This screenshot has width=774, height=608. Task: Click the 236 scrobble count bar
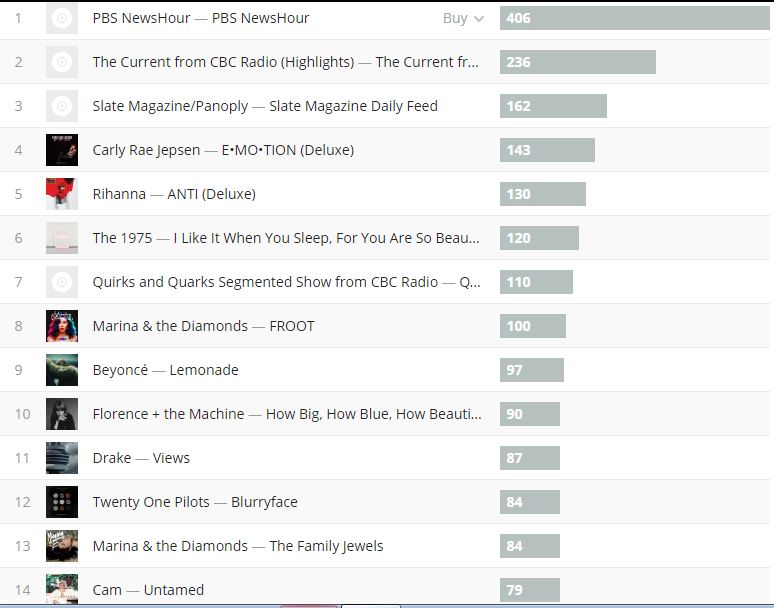pos(577,62)
